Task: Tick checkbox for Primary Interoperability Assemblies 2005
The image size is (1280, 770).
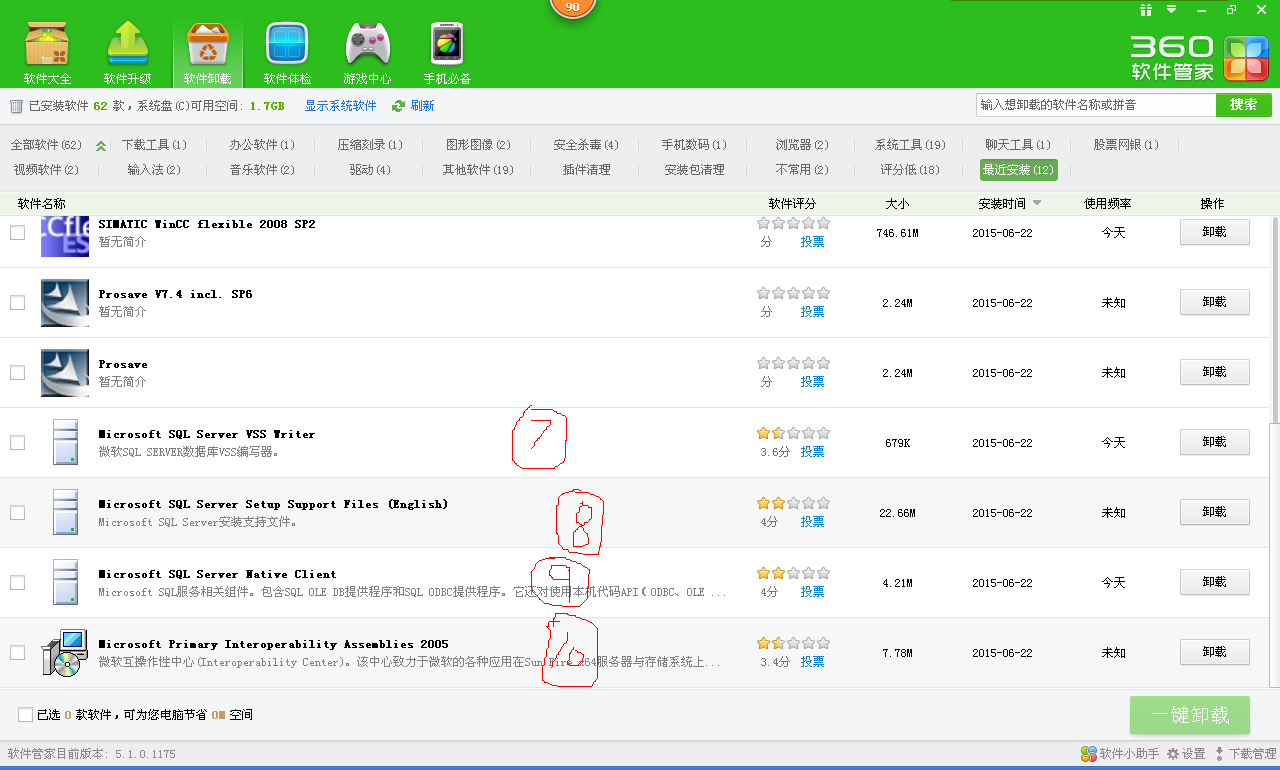Action: [x=17, y=653]
